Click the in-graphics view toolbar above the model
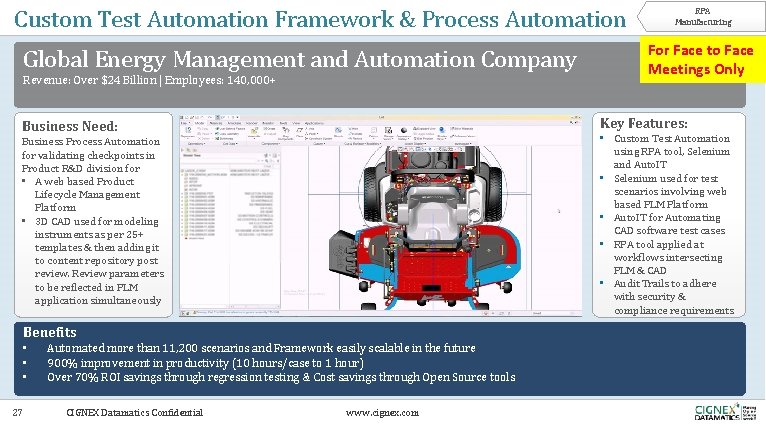The image size is (766, 425). 430,149
